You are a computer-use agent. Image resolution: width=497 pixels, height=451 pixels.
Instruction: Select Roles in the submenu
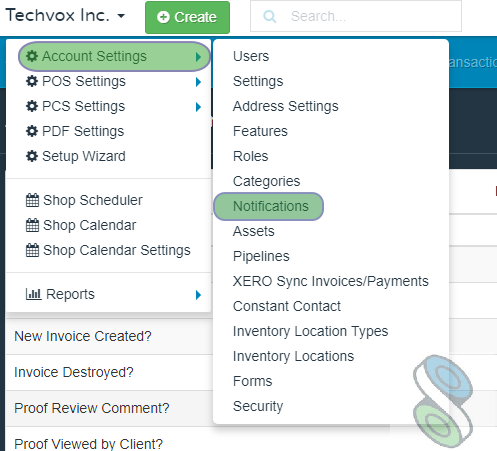(251, 156)
